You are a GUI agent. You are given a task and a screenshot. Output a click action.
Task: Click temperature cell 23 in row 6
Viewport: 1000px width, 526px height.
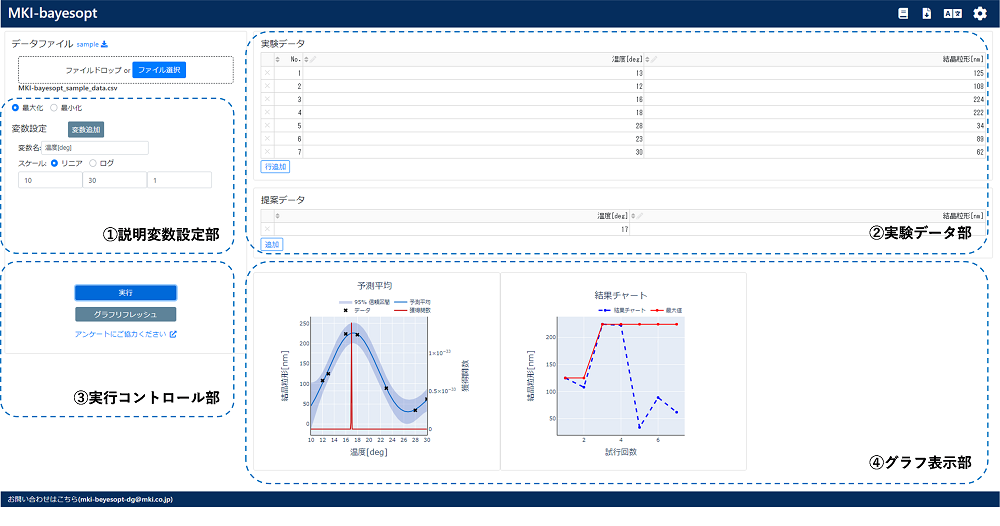coord(473,138)
